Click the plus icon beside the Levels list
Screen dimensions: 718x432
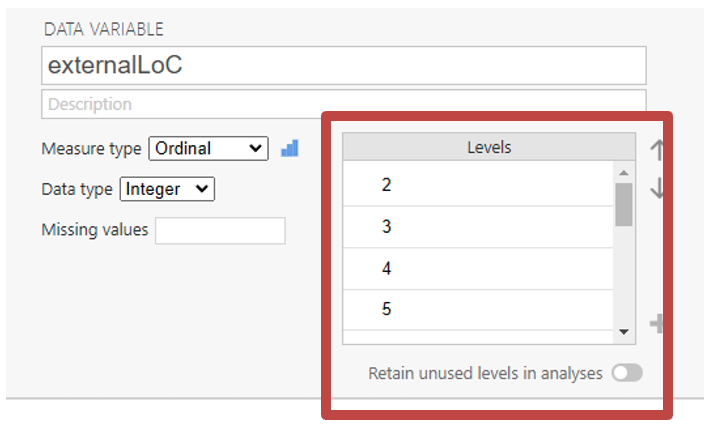click(x=657, y=323)
